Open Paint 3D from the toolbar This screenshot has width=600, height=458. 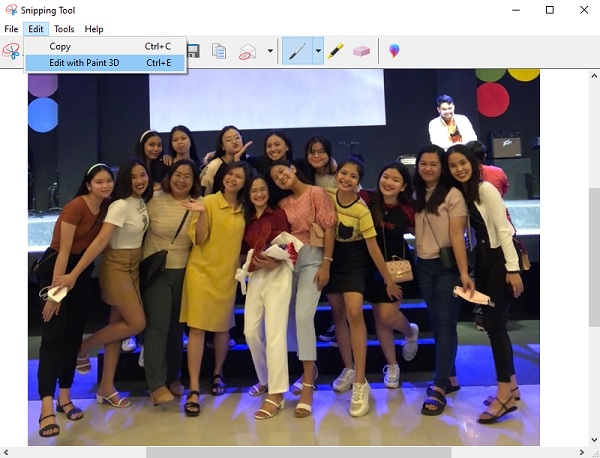click(394, 51)
